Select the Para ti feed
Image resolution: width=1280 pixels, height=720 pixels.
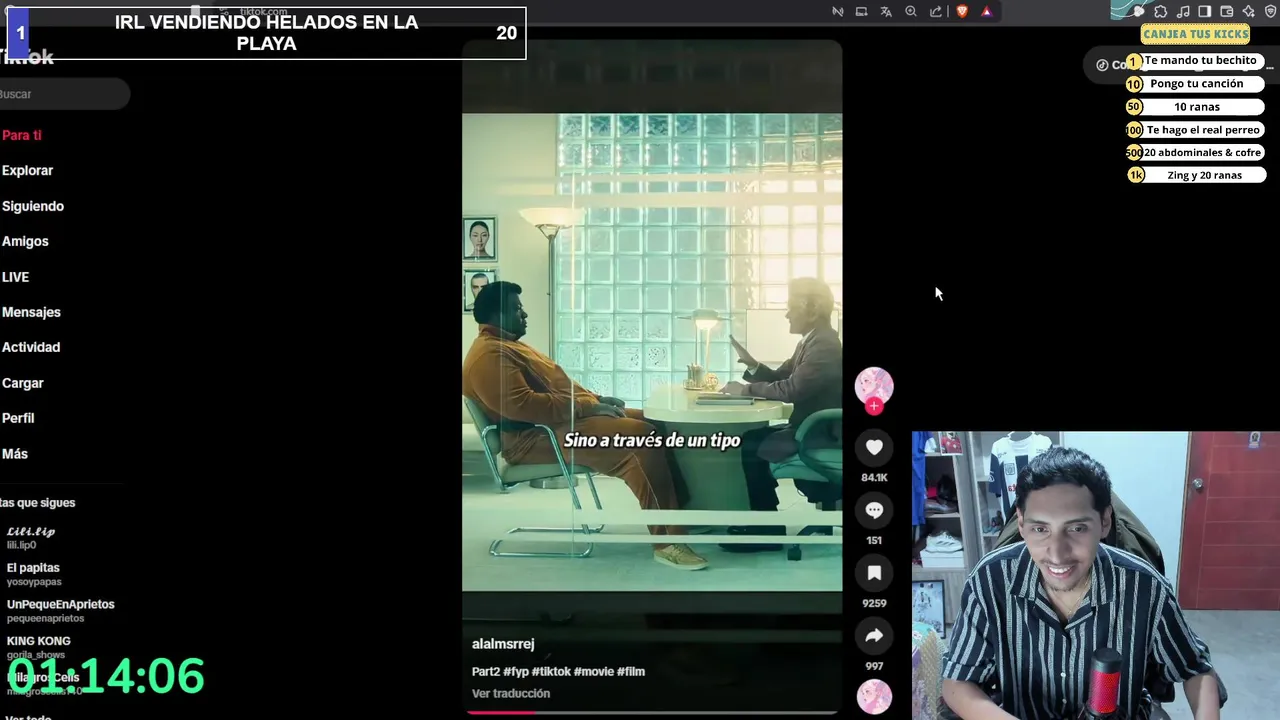click(x=22, y=135)
